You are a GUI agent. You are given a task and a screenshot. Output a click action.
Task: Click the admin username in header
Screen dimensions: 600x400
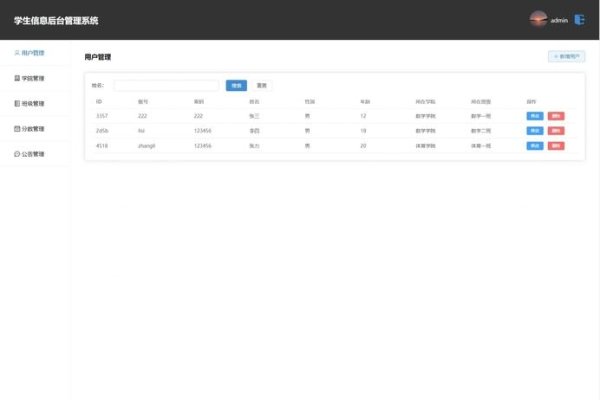click(559, 20)
